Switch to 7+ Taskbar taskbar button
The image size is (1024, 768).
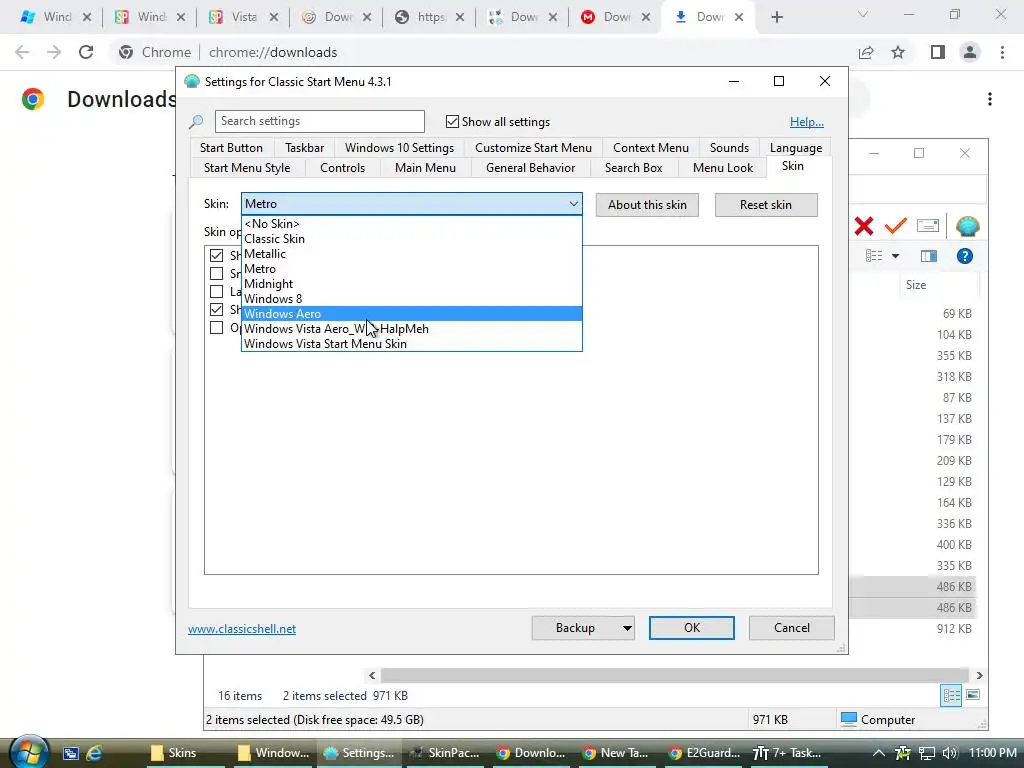click(x=791, y=753)
